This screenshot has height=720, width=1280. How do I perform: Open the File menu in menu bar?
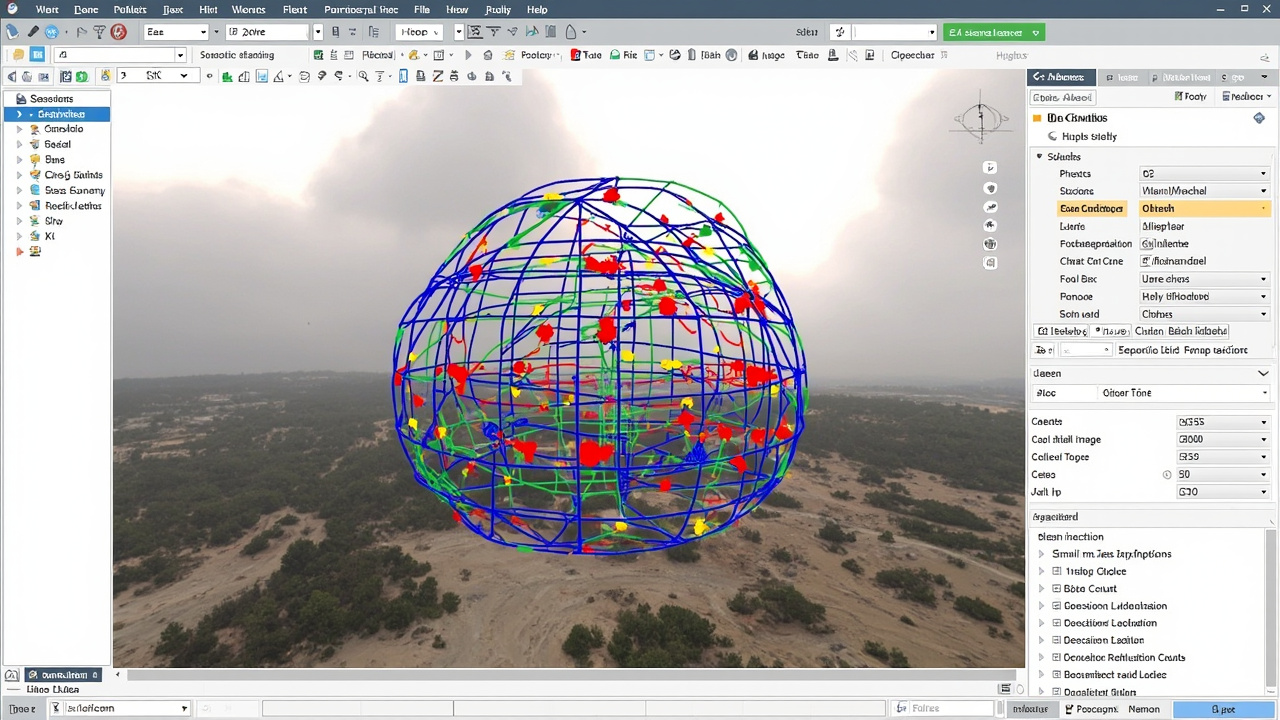(421, 9)
